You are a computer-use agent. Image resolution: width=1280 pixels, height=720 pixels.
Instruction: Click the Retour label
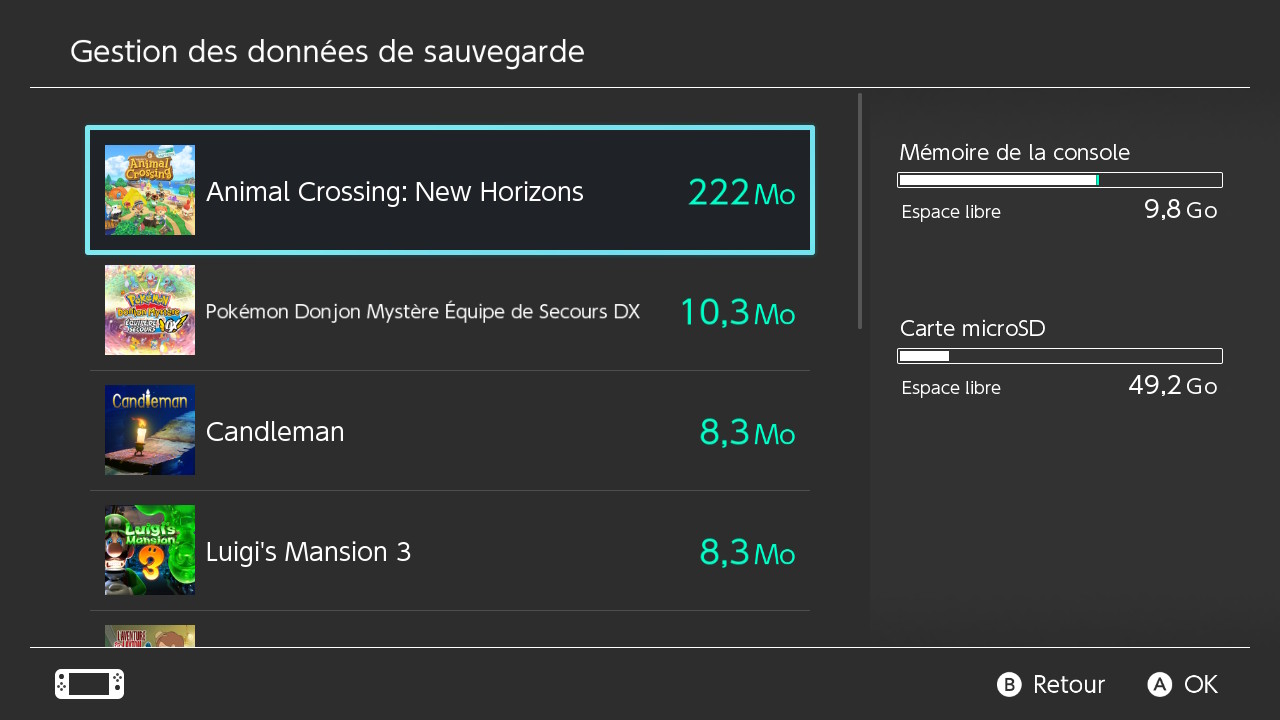(1068, 685)
